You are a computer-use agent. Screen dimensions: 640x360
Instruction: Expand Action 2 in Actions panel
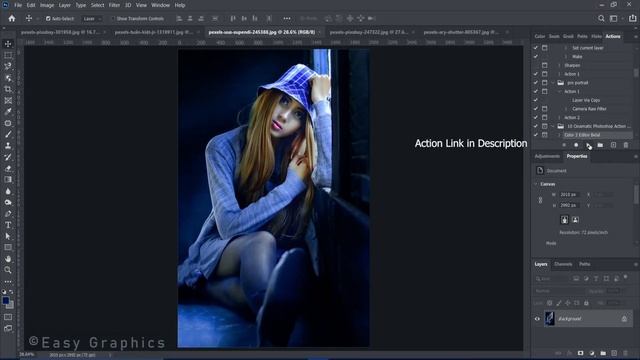click(x=559, y=117)
